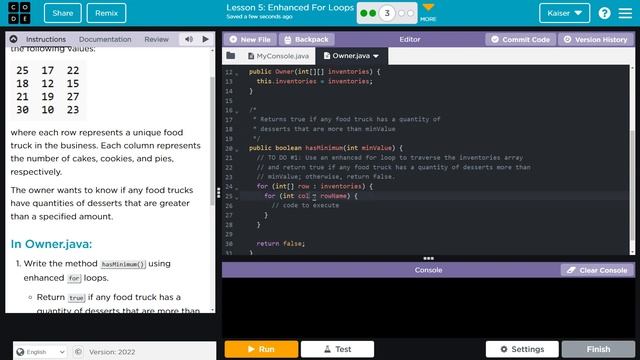Open the MyConsole.java file tab
This screenshot has width=640, height=360.
pos(278,56)
